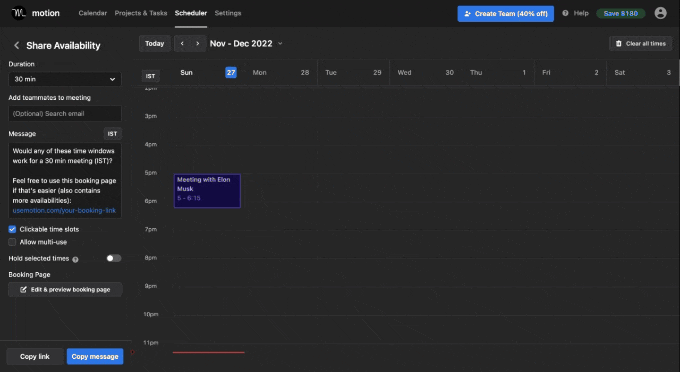The width and height of the screenshot is (680, 372).
Task: Click the 3pm time label
Action: click(150, 116)
